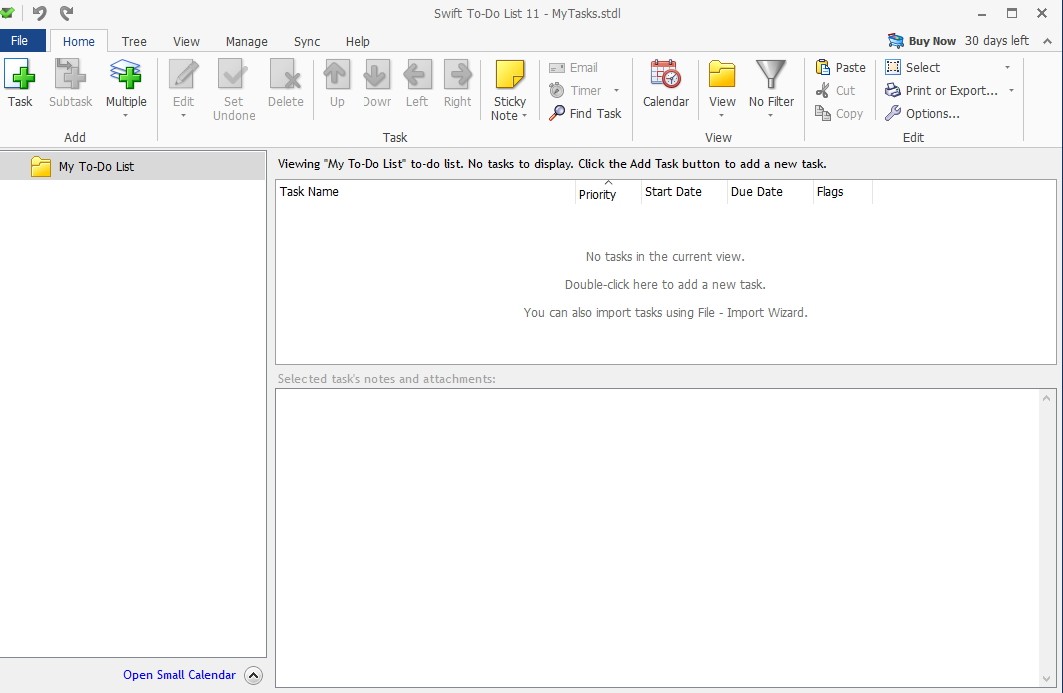Move task Right arrow icon
The height and width of the screenshot is (693, 1063).
tap(458, 74)
